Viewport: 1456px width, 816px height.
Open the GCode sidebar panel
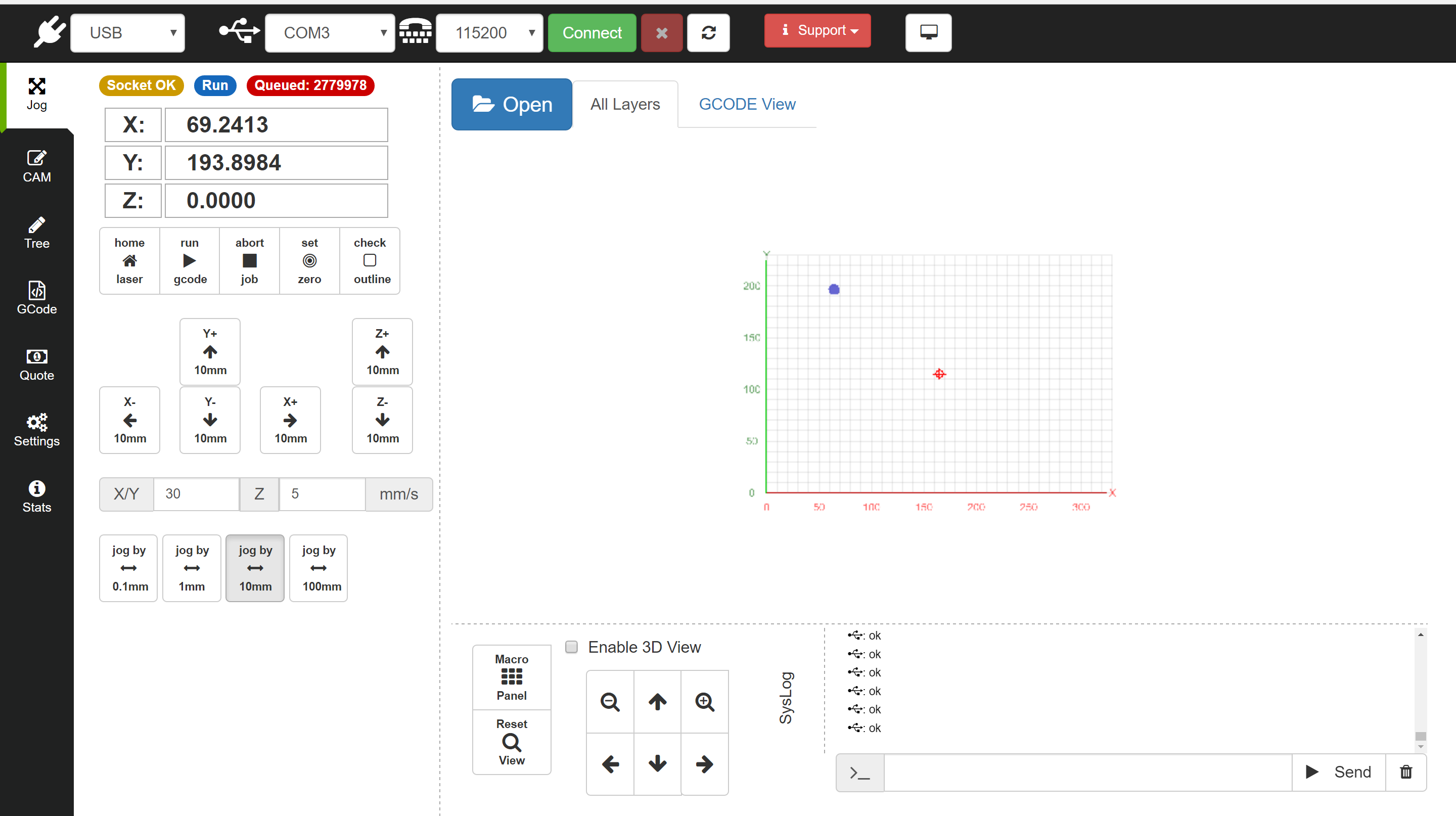[37, 298]
